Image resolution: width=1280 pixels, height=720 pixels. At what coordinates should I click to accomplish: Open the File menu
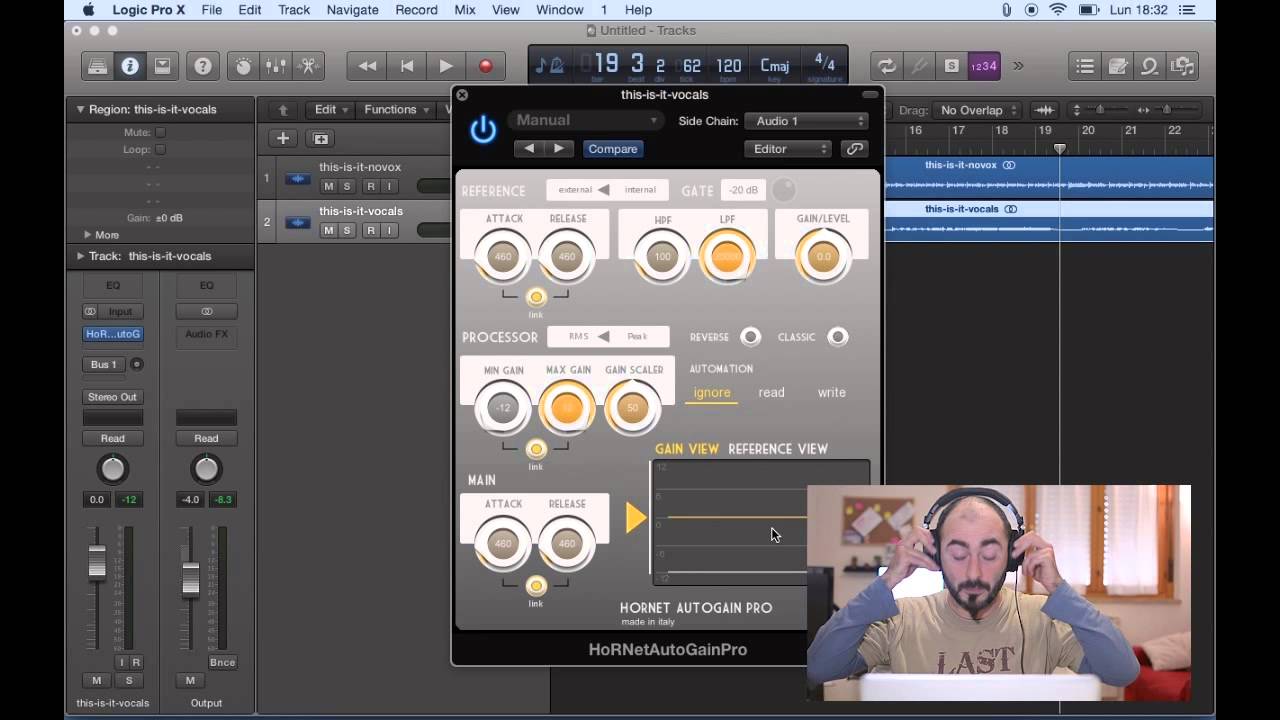point(212,10)
